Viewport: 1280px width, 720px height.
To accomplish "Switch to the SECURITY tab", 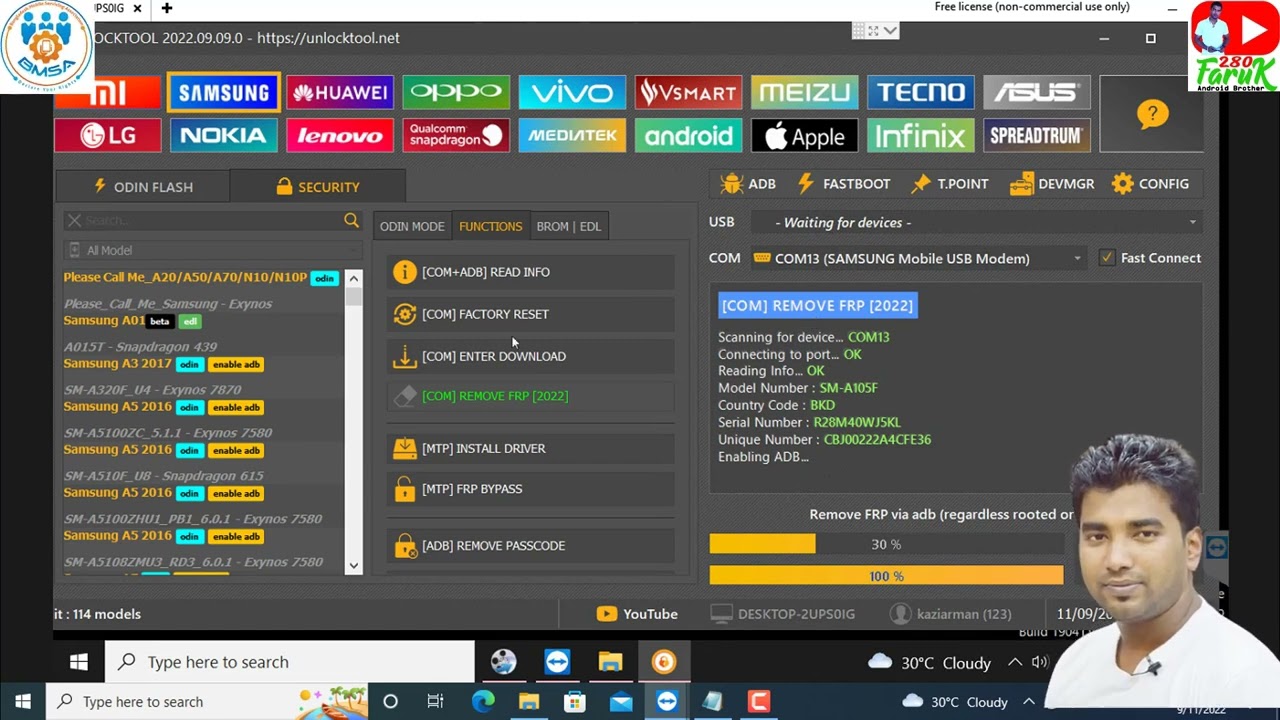I will (317, 187).
